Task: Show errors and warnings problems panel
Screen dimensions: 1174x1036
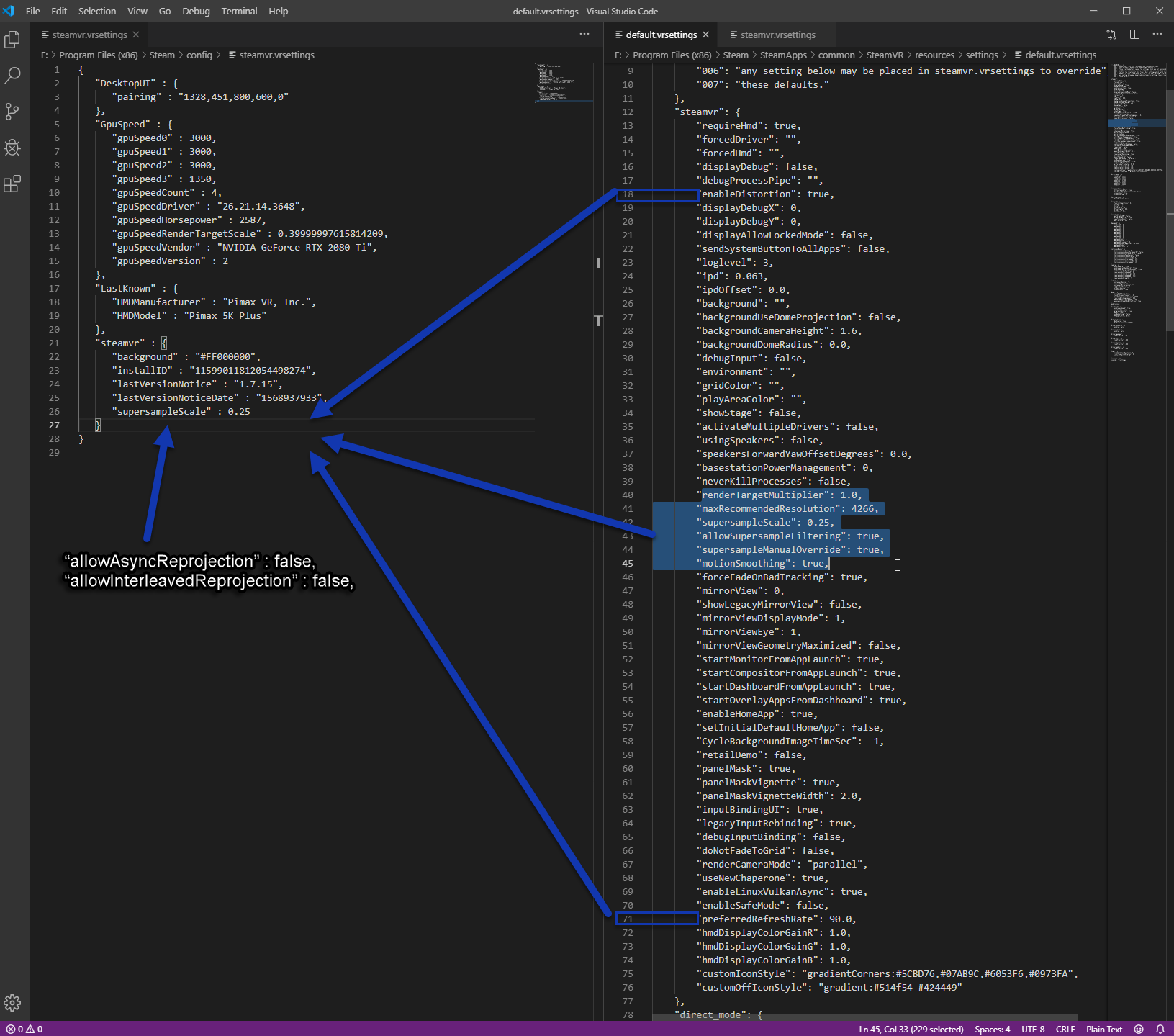Action: click(x=24, y=1029)
